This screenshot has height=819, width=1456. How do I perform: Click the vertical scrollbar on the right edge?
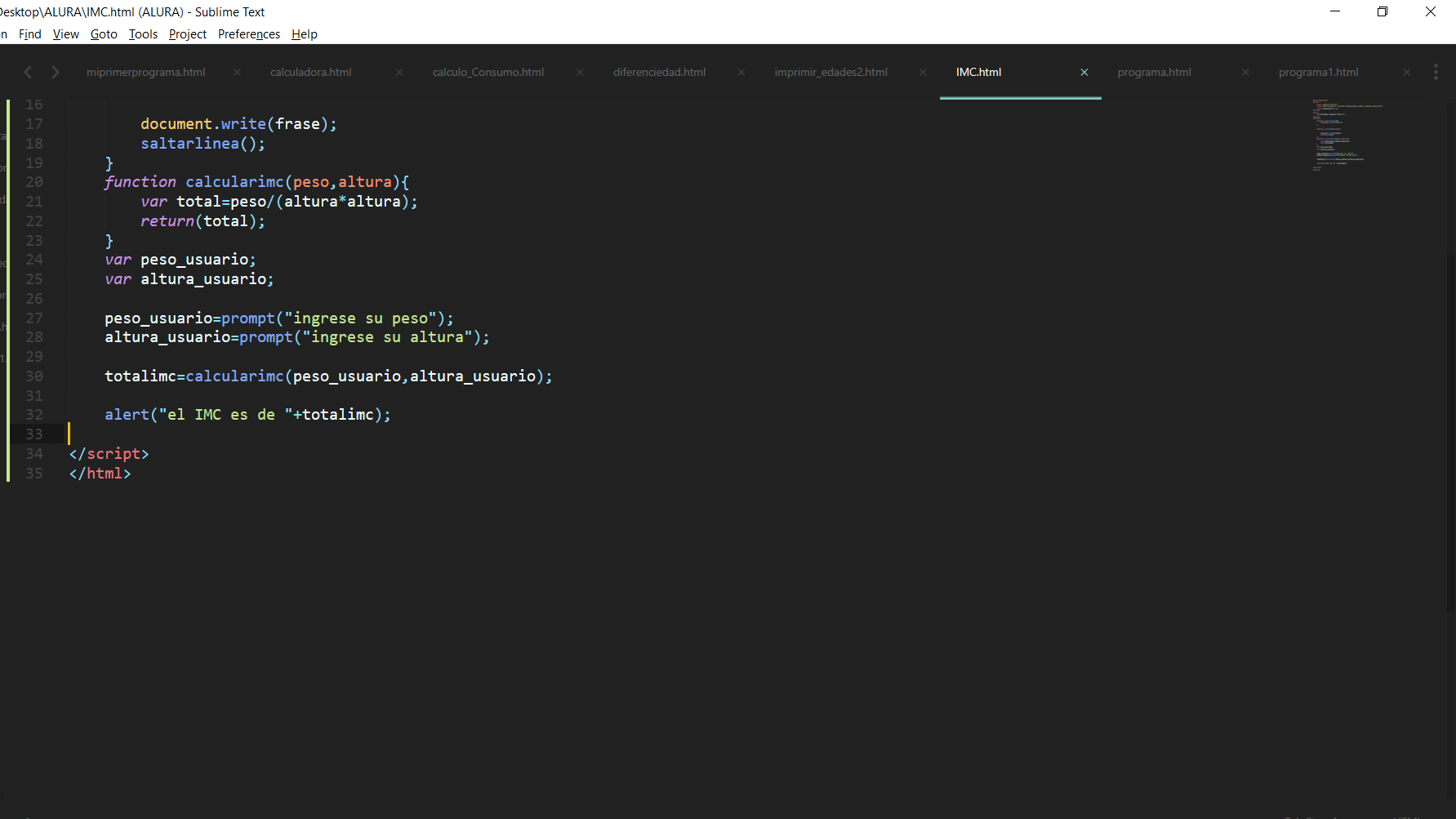[1450, 433]
